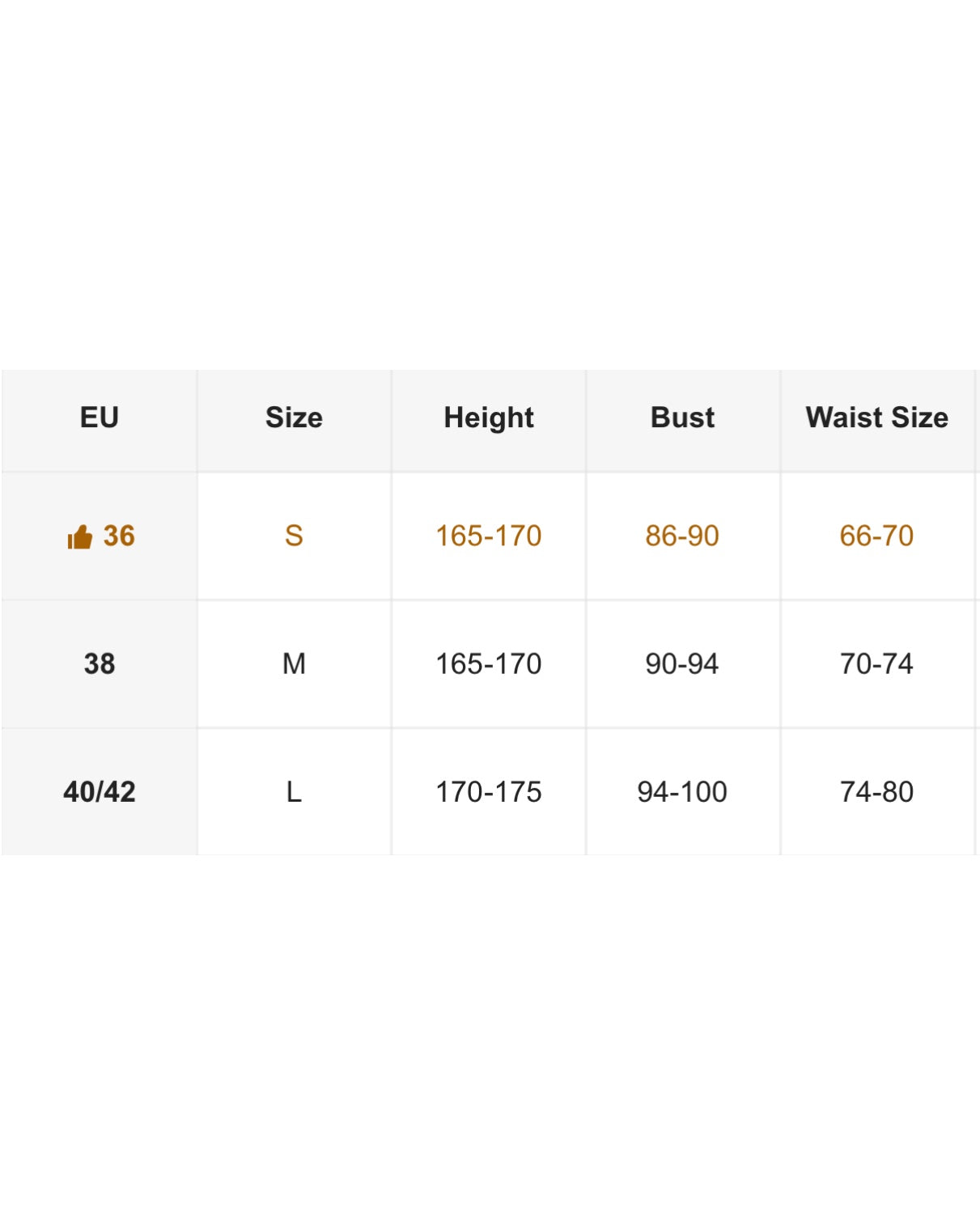
Task: Click the L size cell
Action: click(294, 791)
